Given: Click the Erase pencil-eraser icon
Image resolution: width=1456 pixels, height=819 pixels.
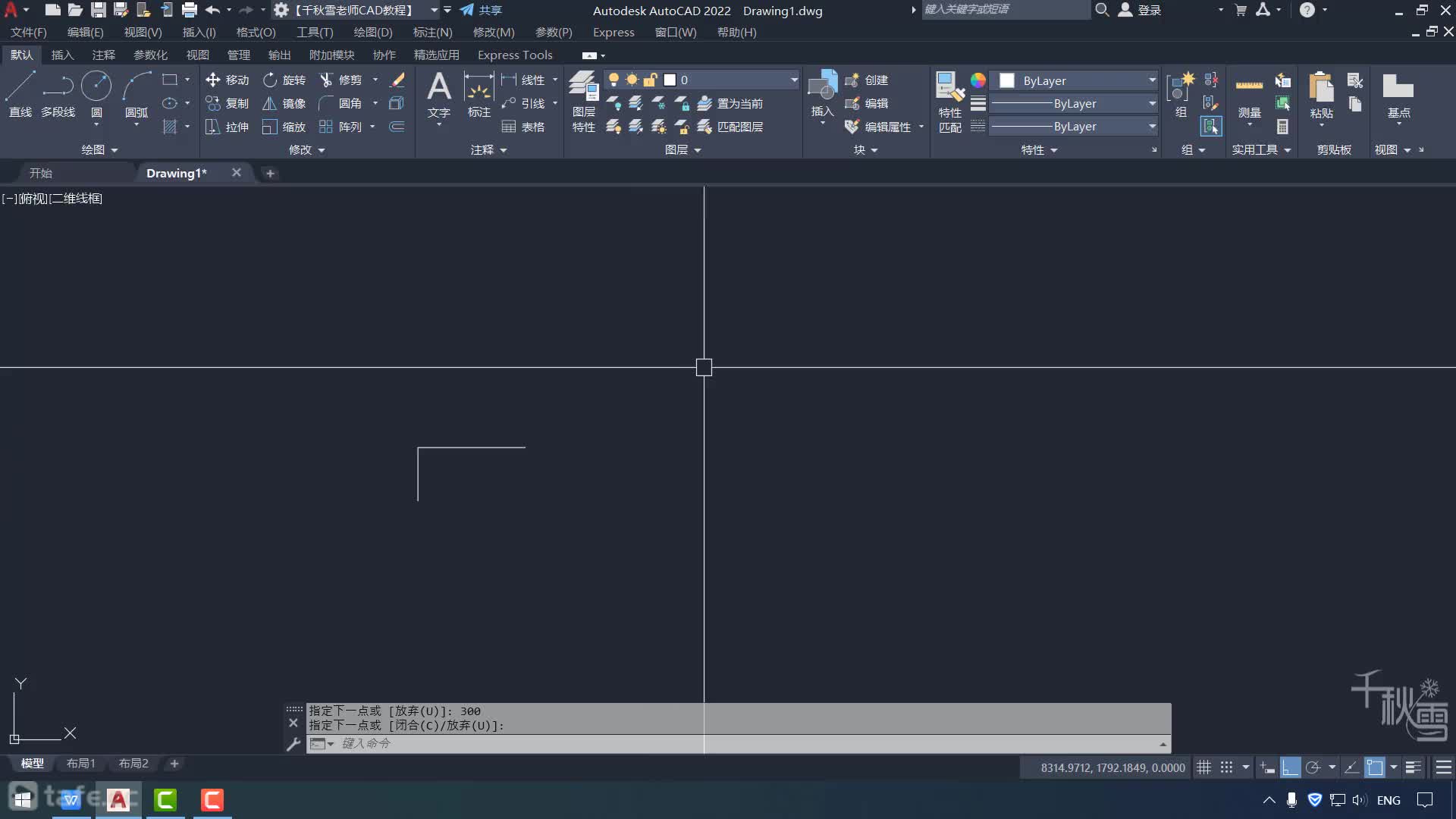Looking at the screenshot, I should tap(397, 80).
